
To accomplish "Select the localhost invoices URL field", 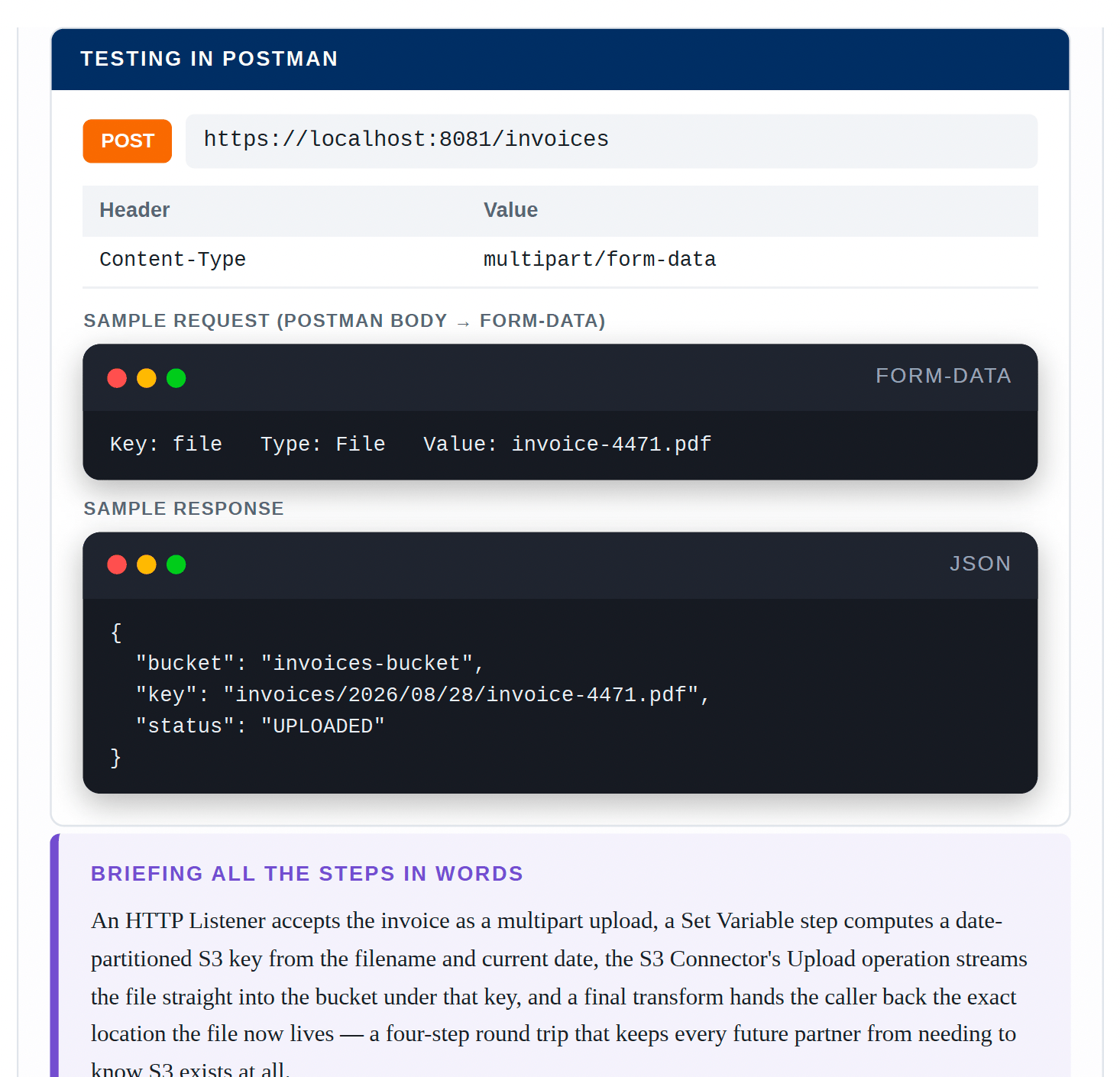I will pos(611,141).
